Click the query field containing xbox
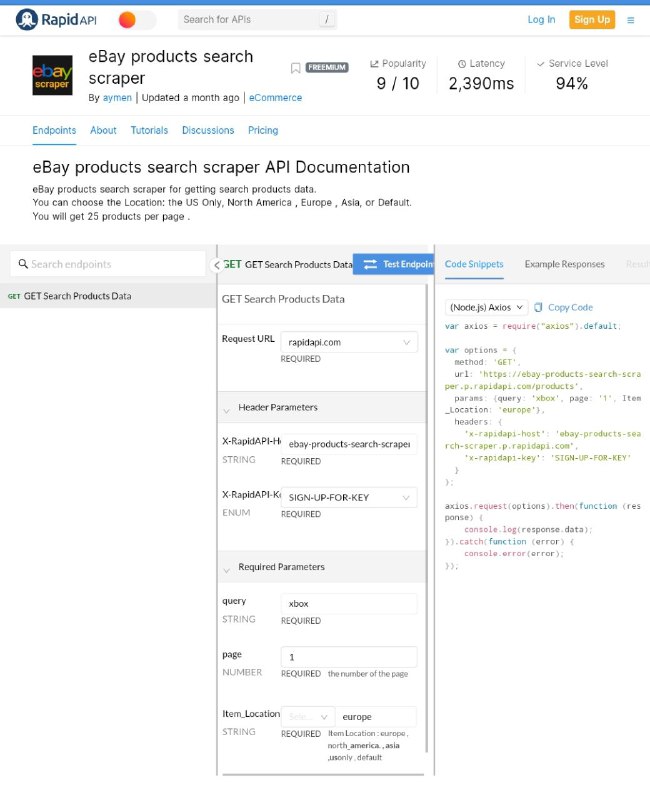 [x=349, y=604]
